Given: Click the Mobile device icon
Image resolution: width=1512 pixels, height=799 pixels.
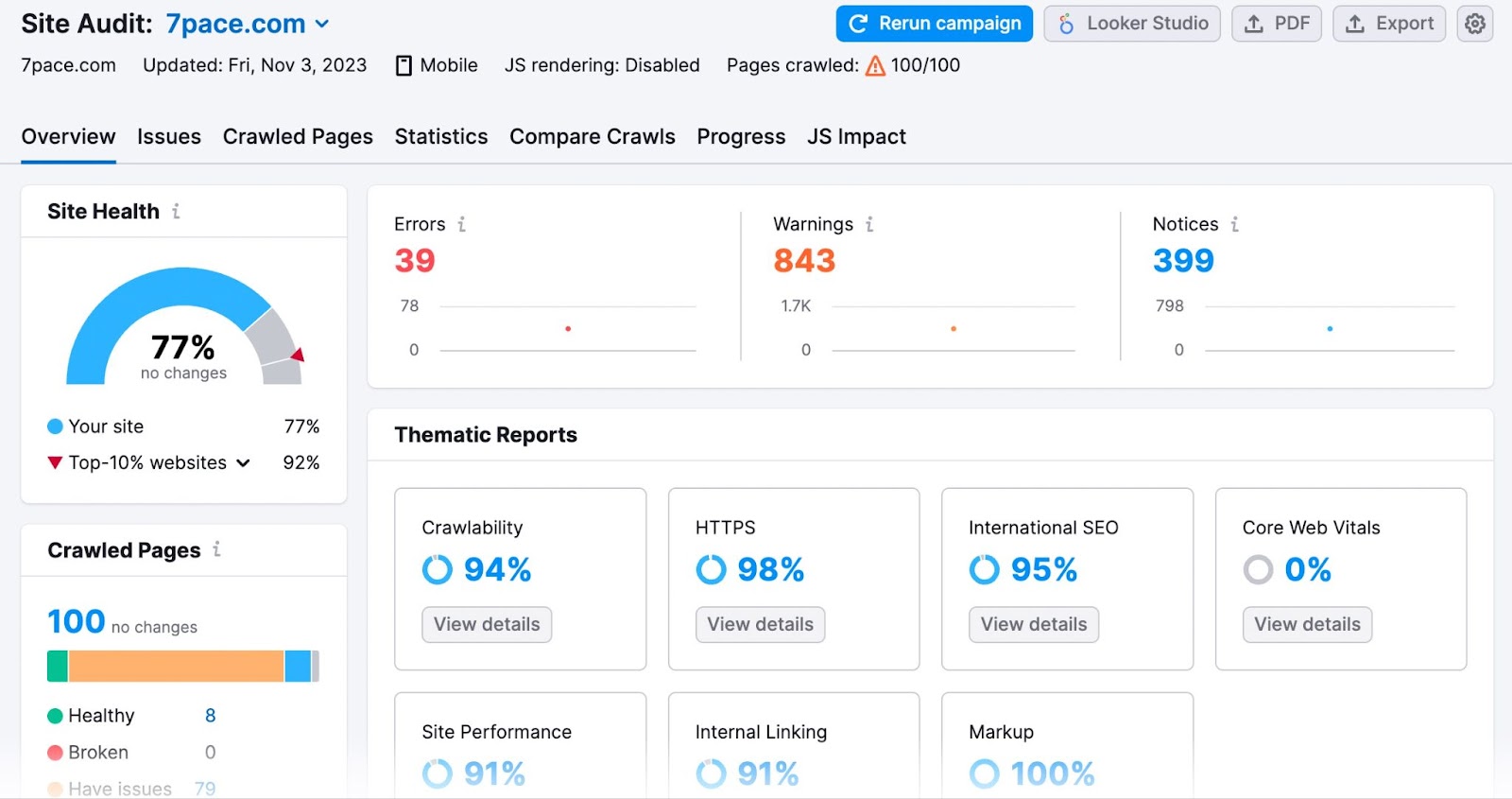Looking at the screenshot, I should tap(404, 65).
